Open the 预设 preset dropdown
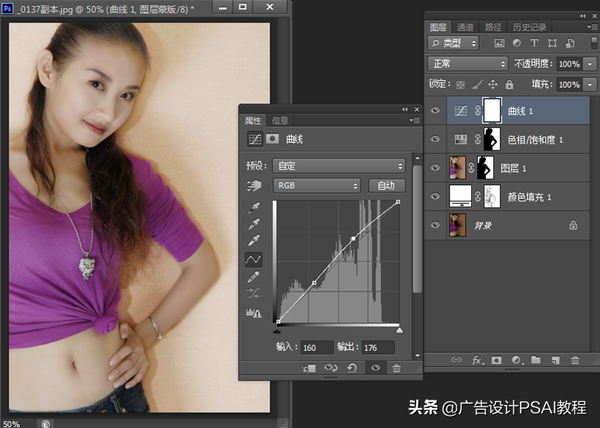 coord(339,165)
